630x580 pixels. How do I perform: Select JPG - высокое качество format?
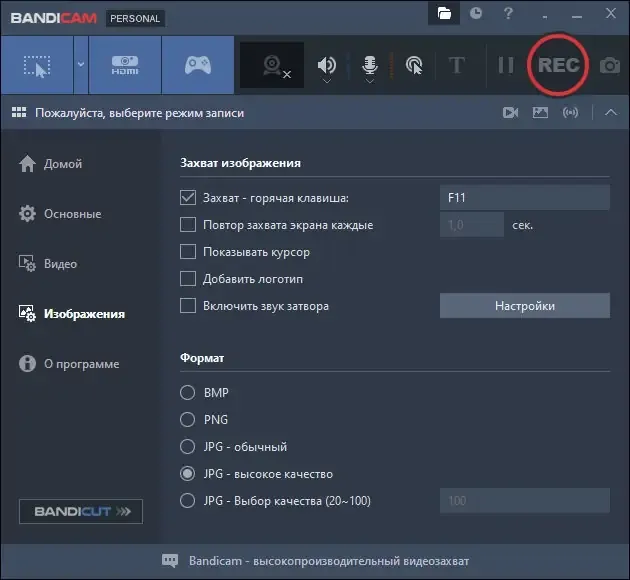(x=188, y=474)
